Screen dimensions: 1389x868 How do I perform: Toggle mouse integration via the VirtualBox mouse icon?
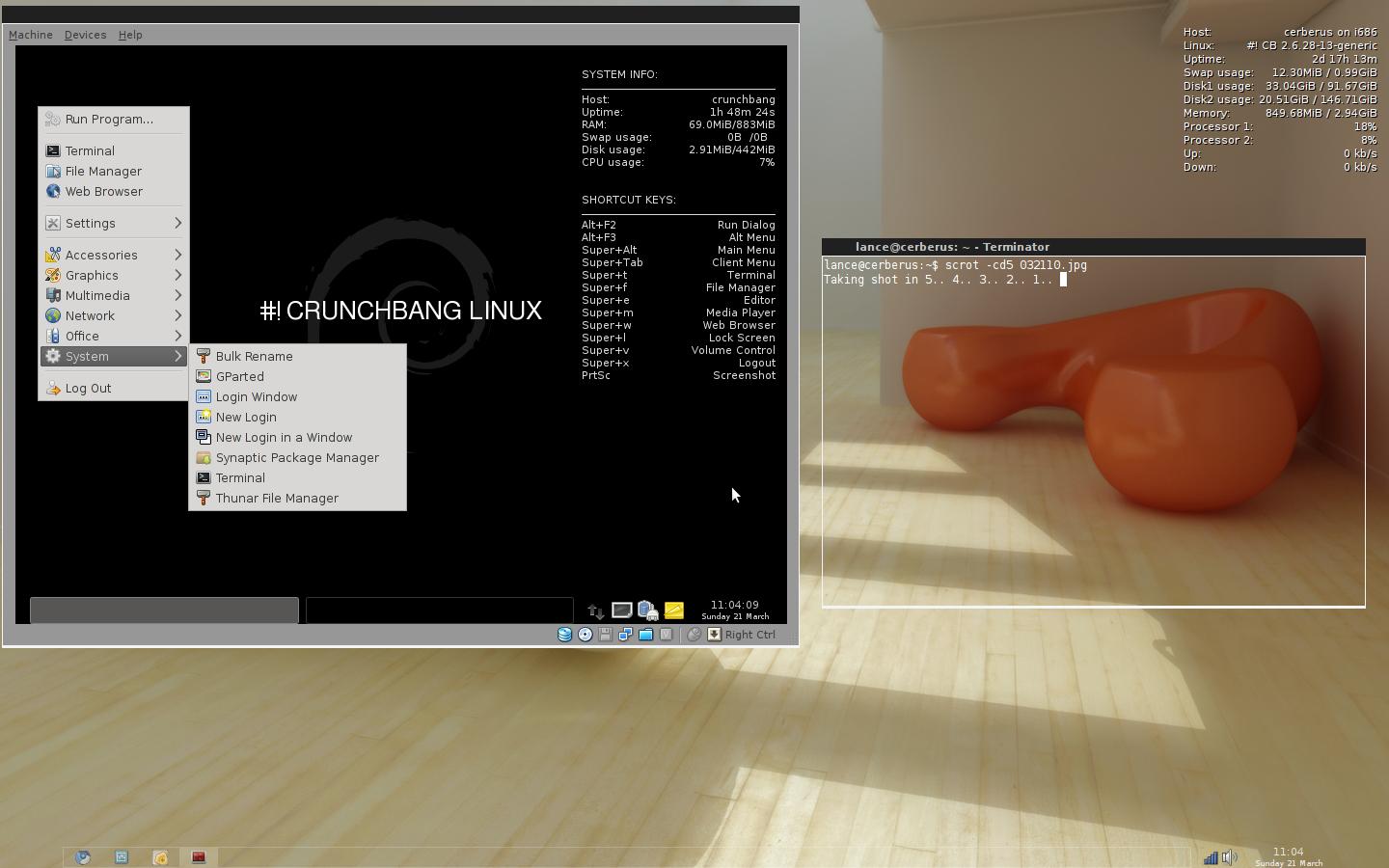693,635
